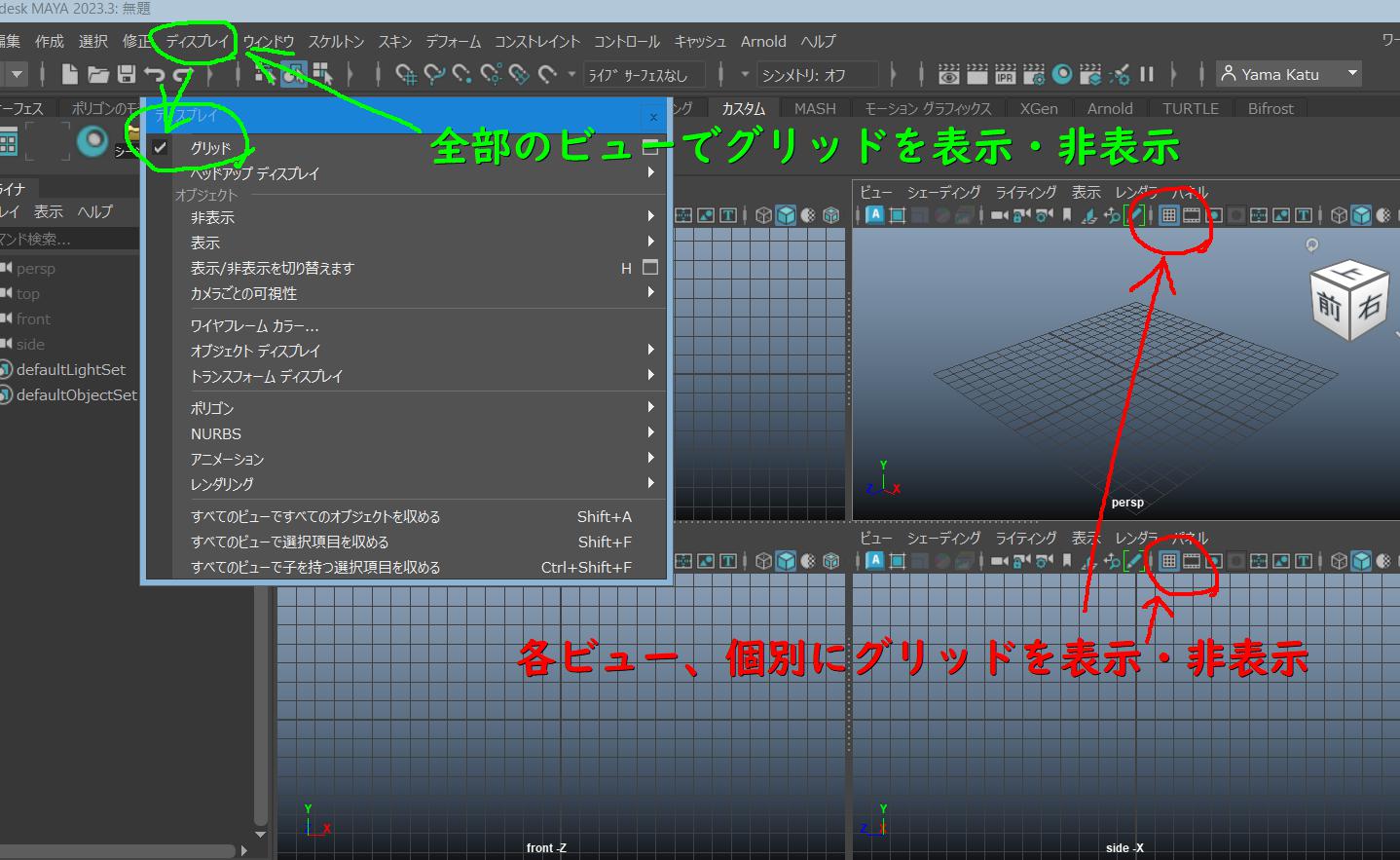
Task: Open the Yama Katu account dropdown
Action: 1288,74
